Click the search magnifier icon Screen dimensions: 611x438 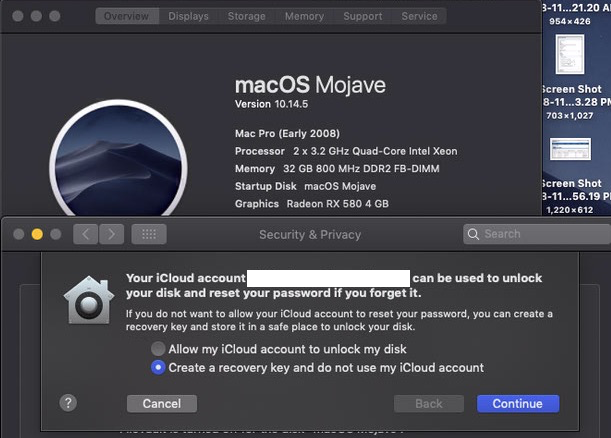tap(473, 234)
